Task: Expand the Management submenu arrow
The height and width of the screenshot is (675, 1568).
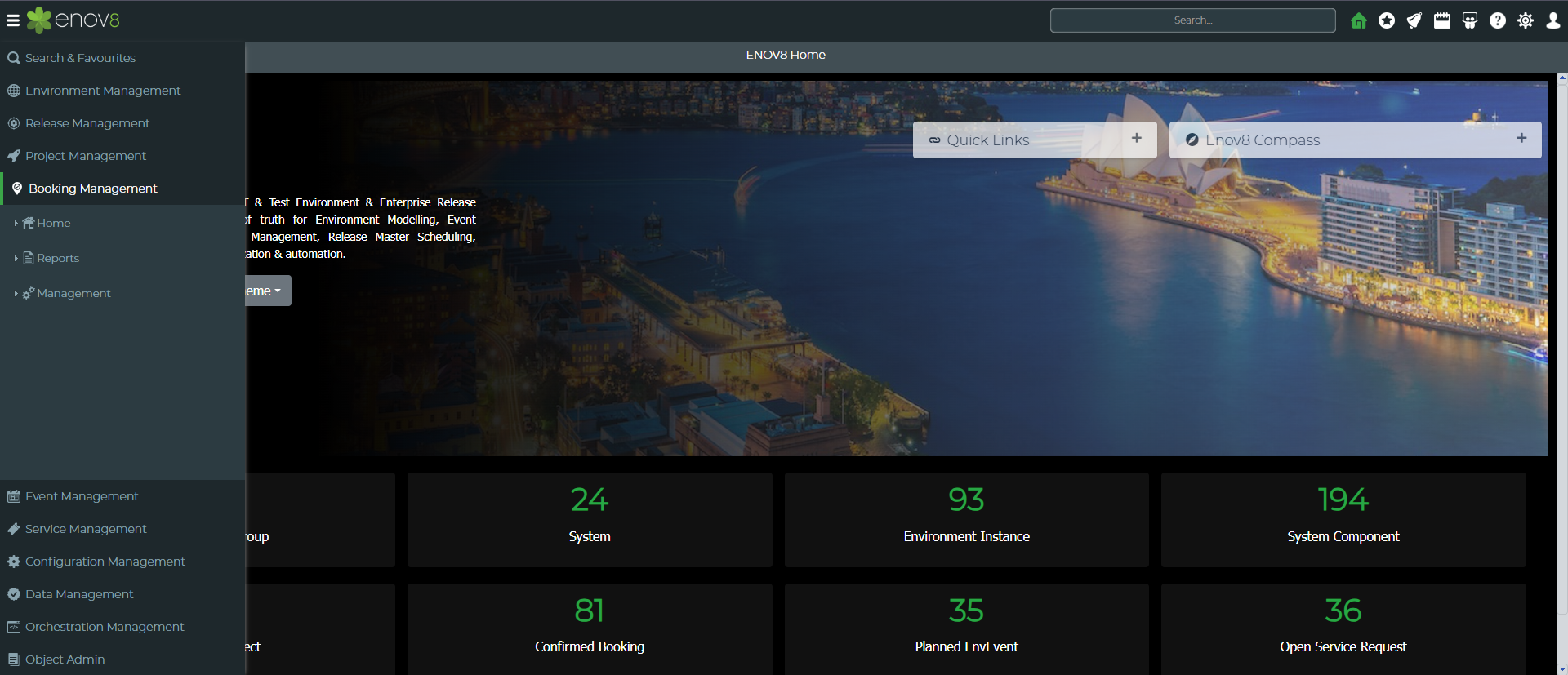Action: [x=16, y=293]
